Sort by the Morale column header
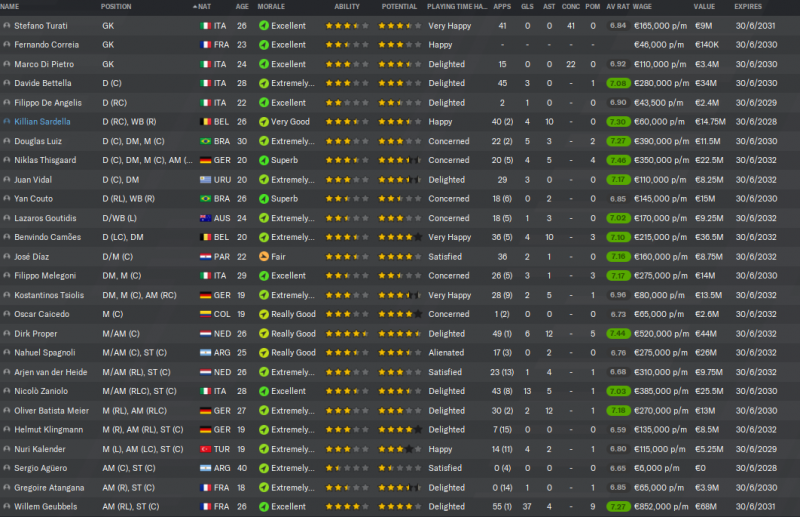800x517 pixels. [x=271, y=7]
